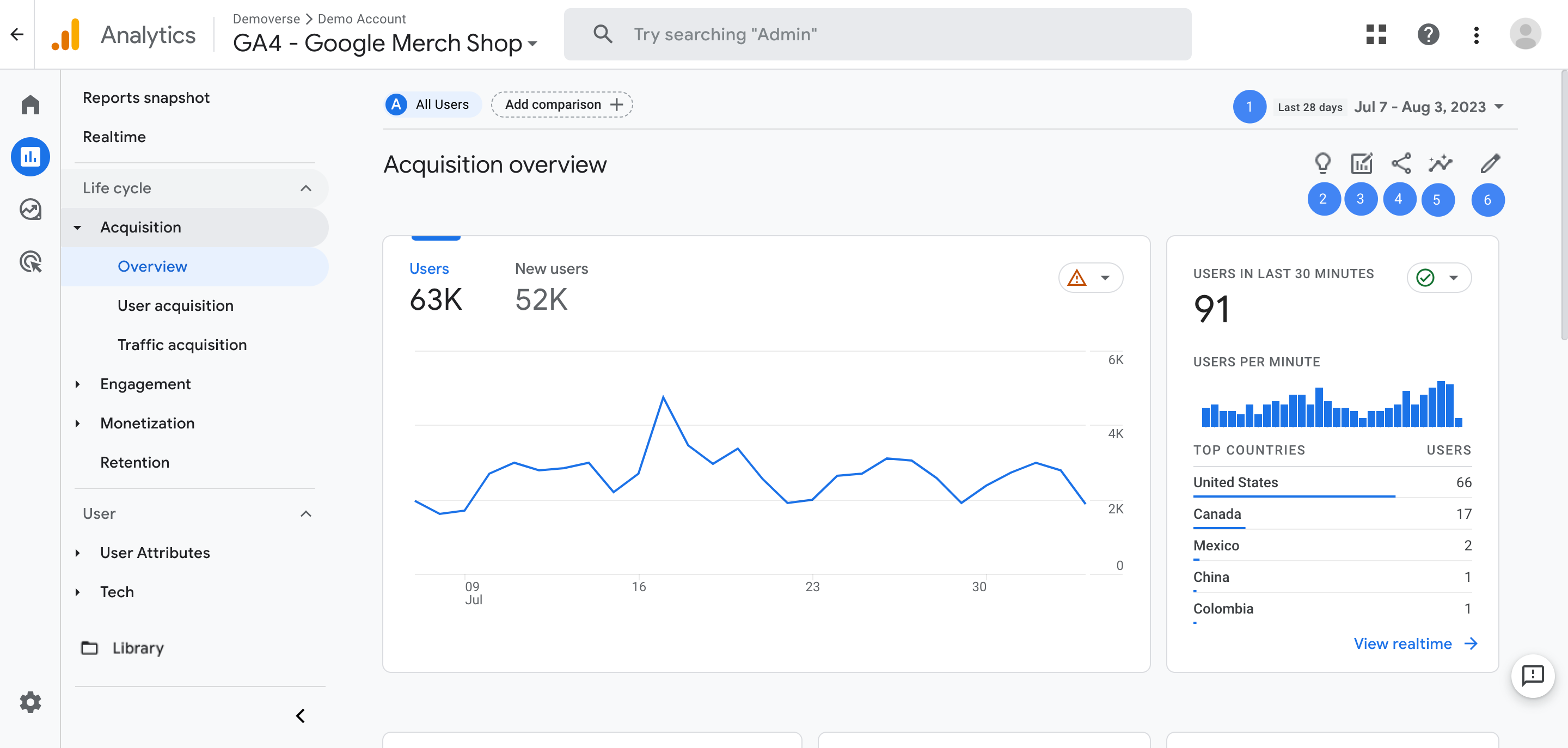
Task: Go to Home in left rail
Action: click(30, 105)
